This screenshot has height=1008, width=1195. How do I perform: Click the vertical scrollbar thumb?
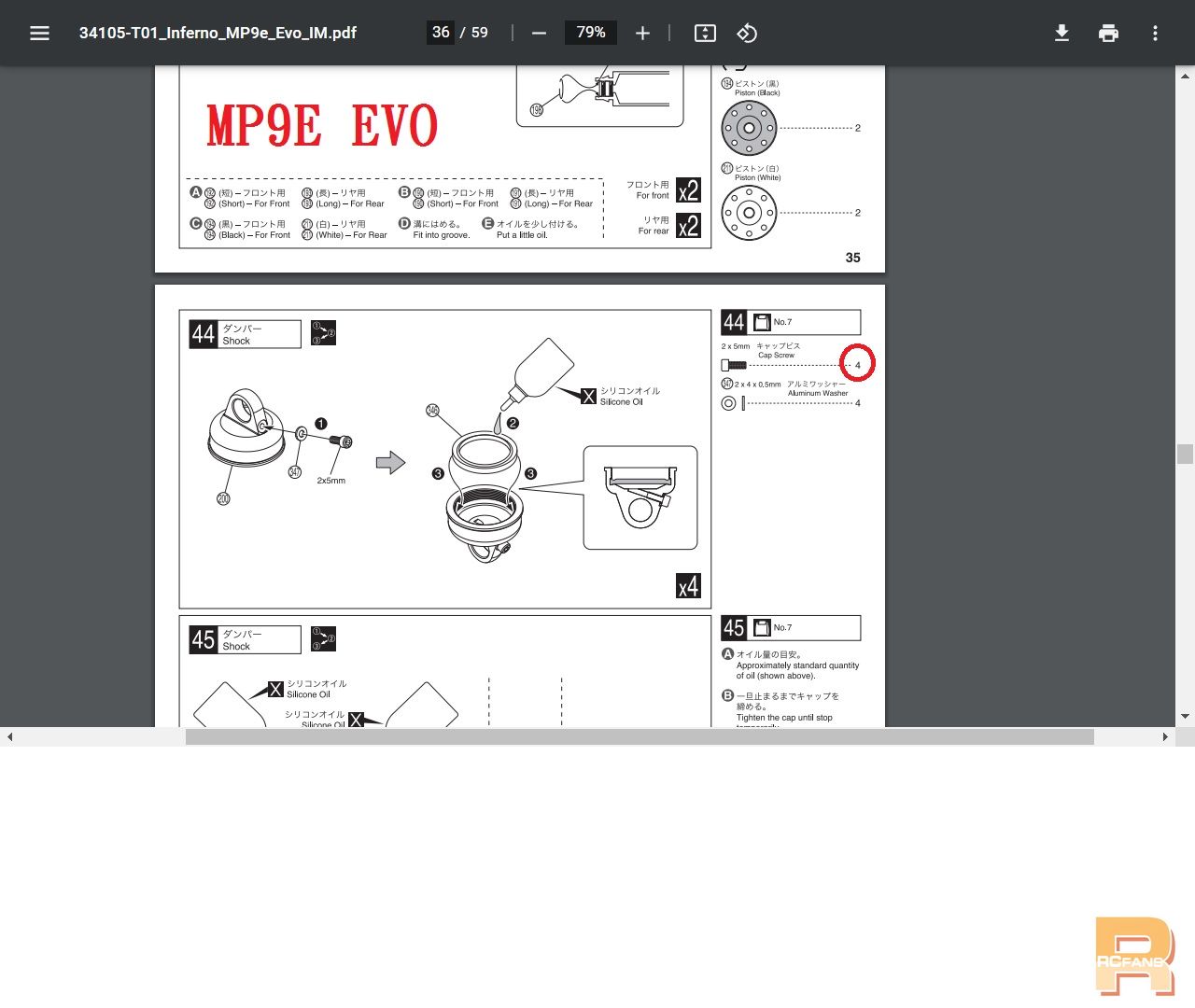(x=1185, y=454)
